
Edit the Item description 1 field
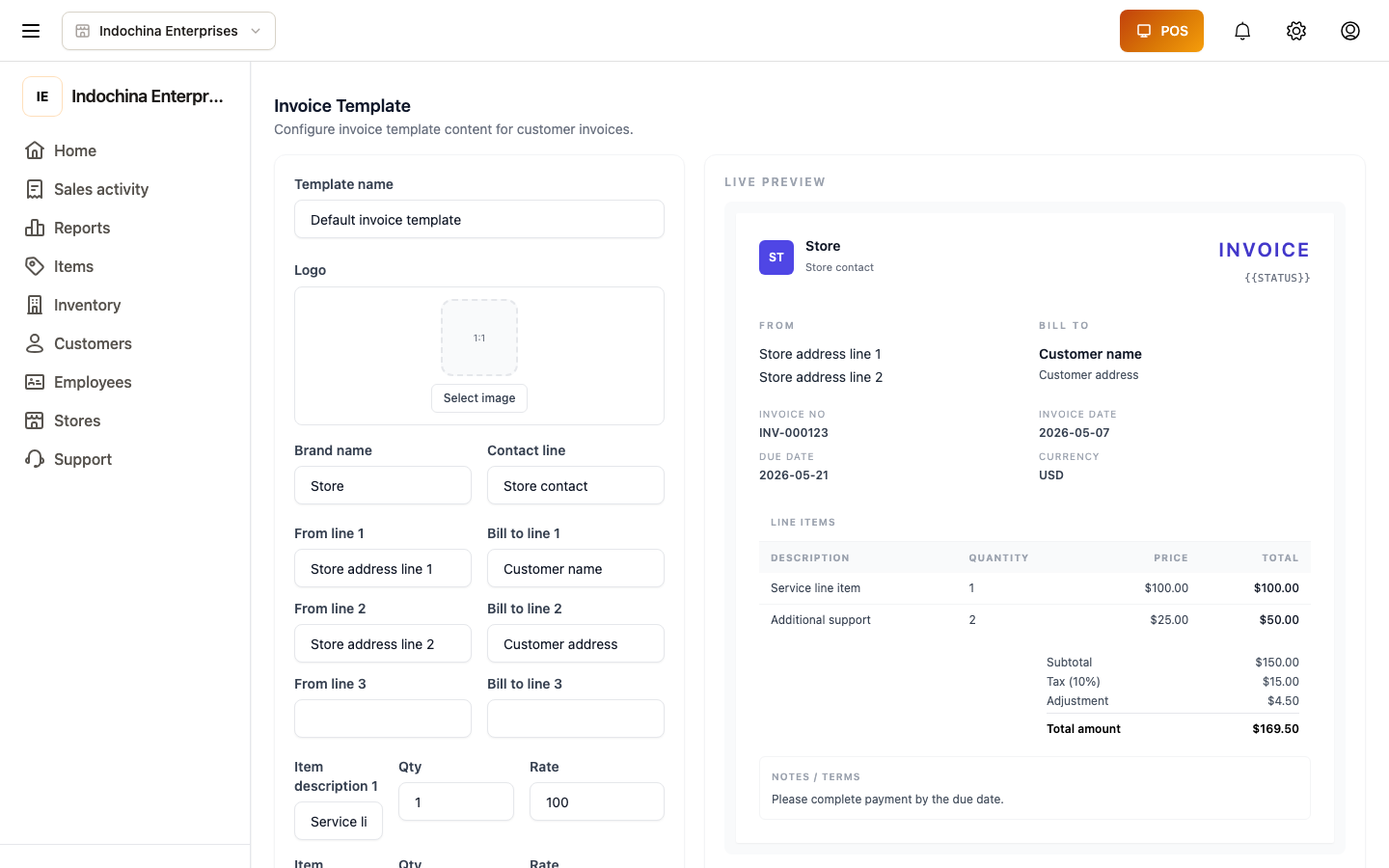tap(339, 821)
